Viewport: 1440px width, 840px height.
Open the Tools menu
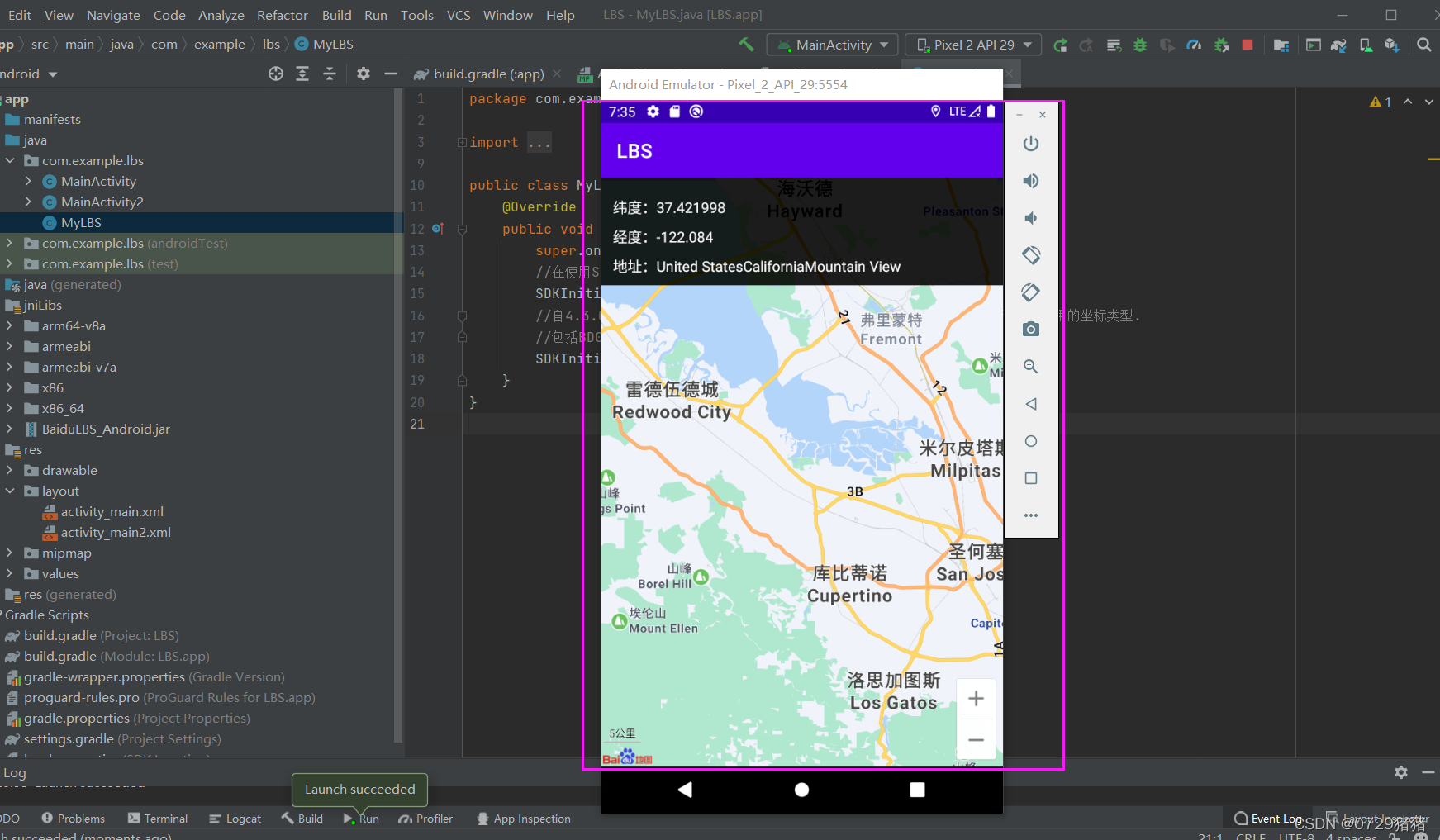click(417, 15)
